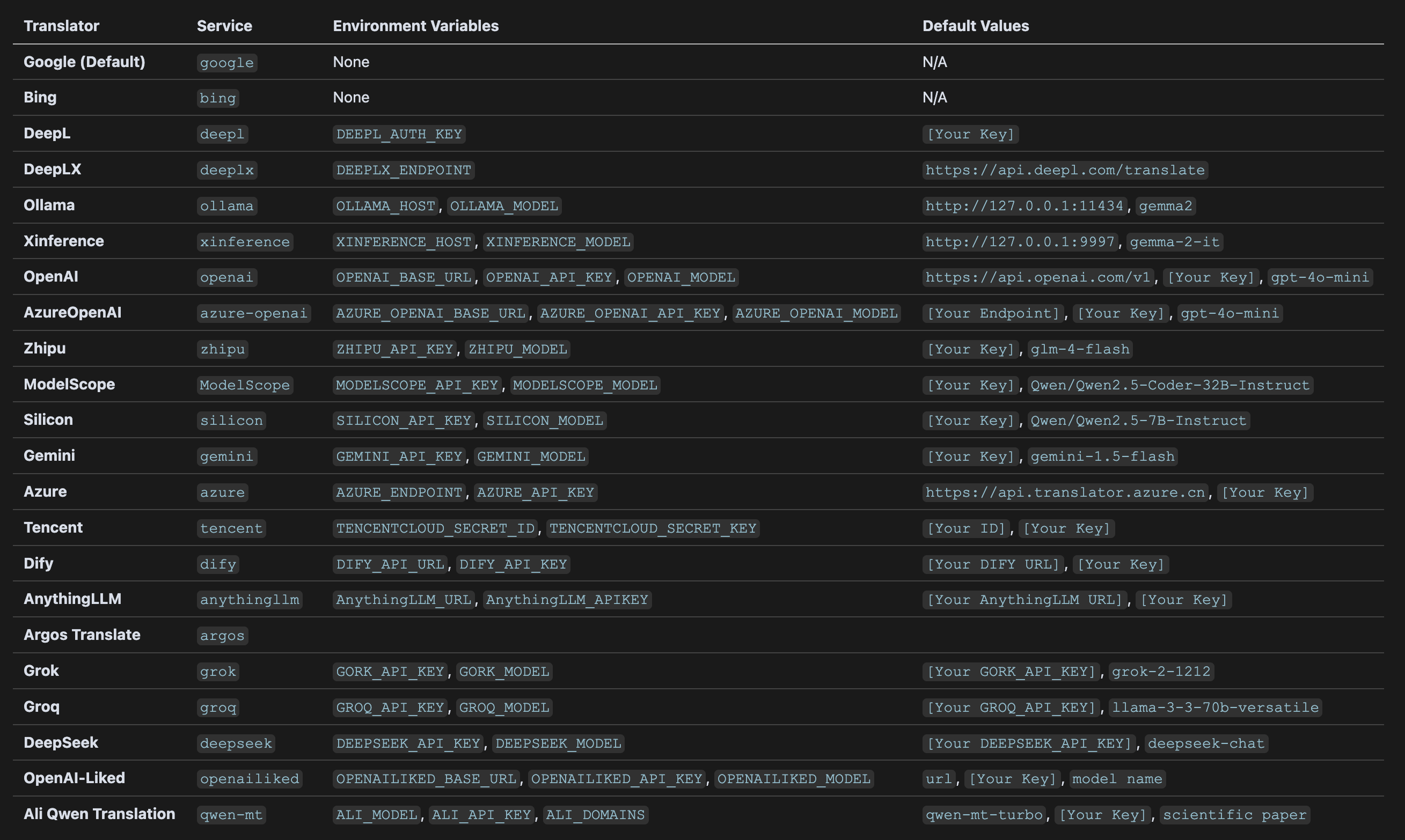Click the AZURE_API_KEY variable

coord(536,492)
